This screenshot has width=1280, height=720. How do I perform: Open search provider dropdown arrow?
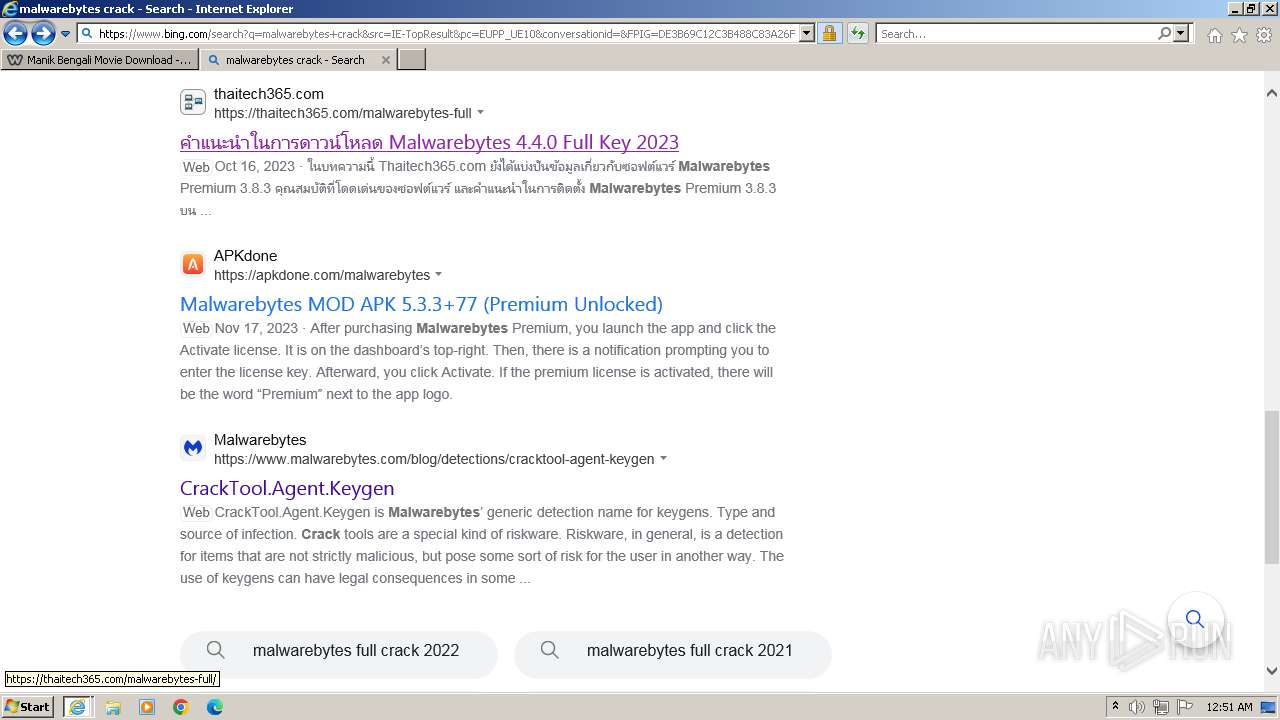1182,34
